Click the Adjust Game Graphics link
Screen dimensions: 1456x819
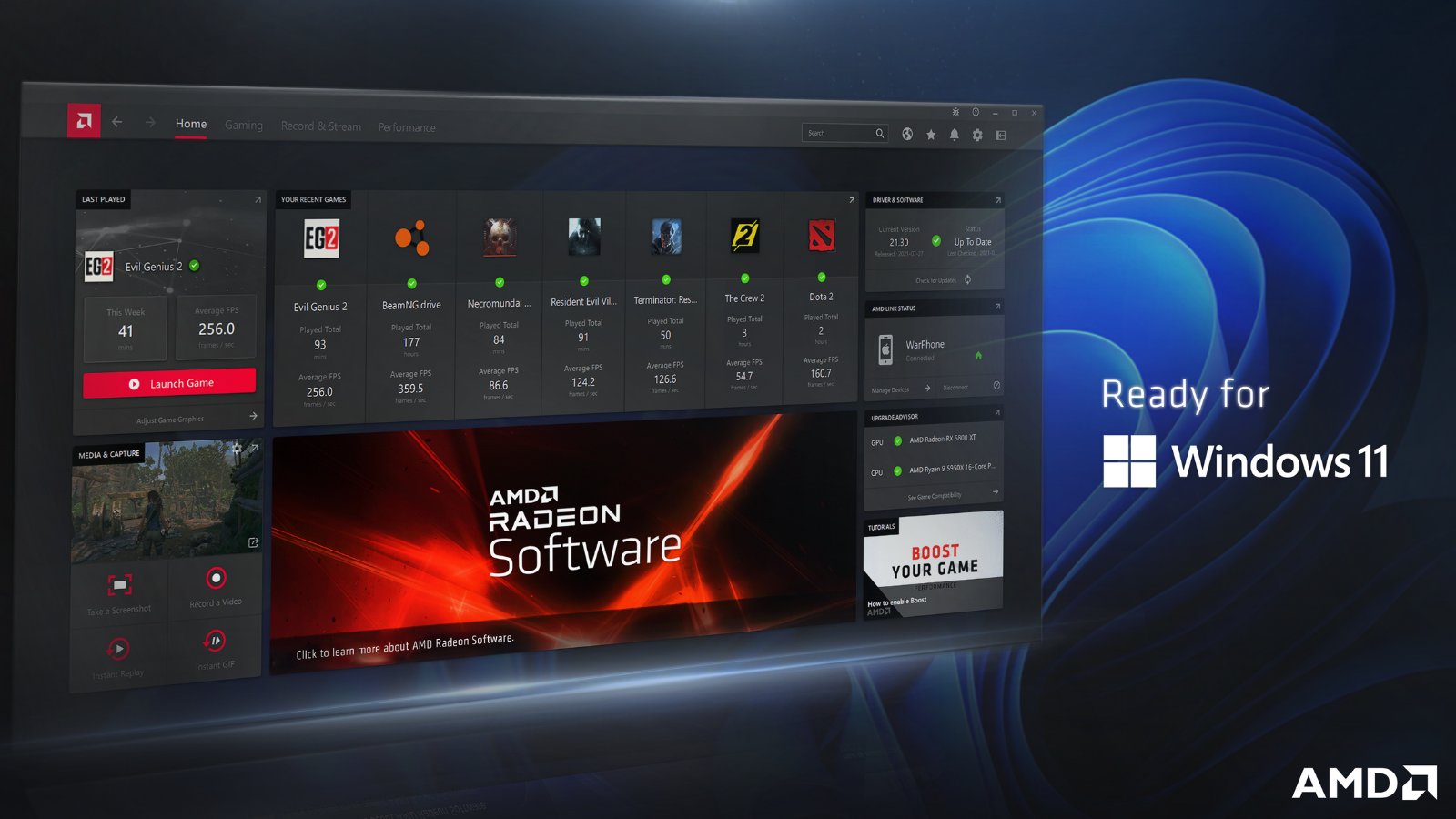(x=170, y=420)
